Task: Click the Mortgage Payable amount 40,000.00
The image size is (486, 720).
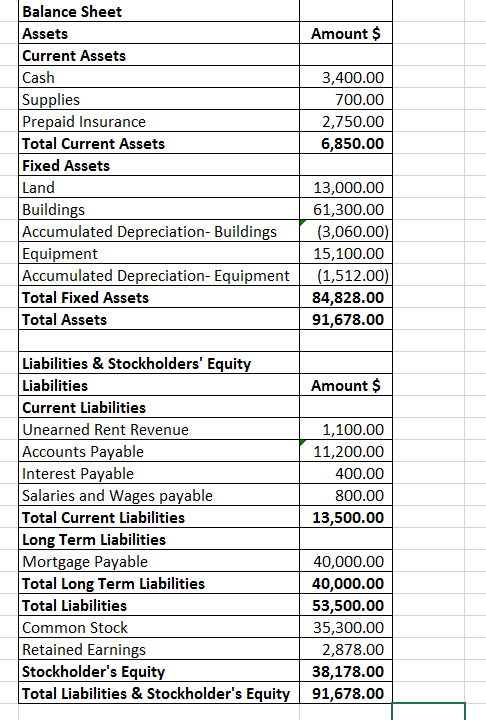Action: click(346, 561)
